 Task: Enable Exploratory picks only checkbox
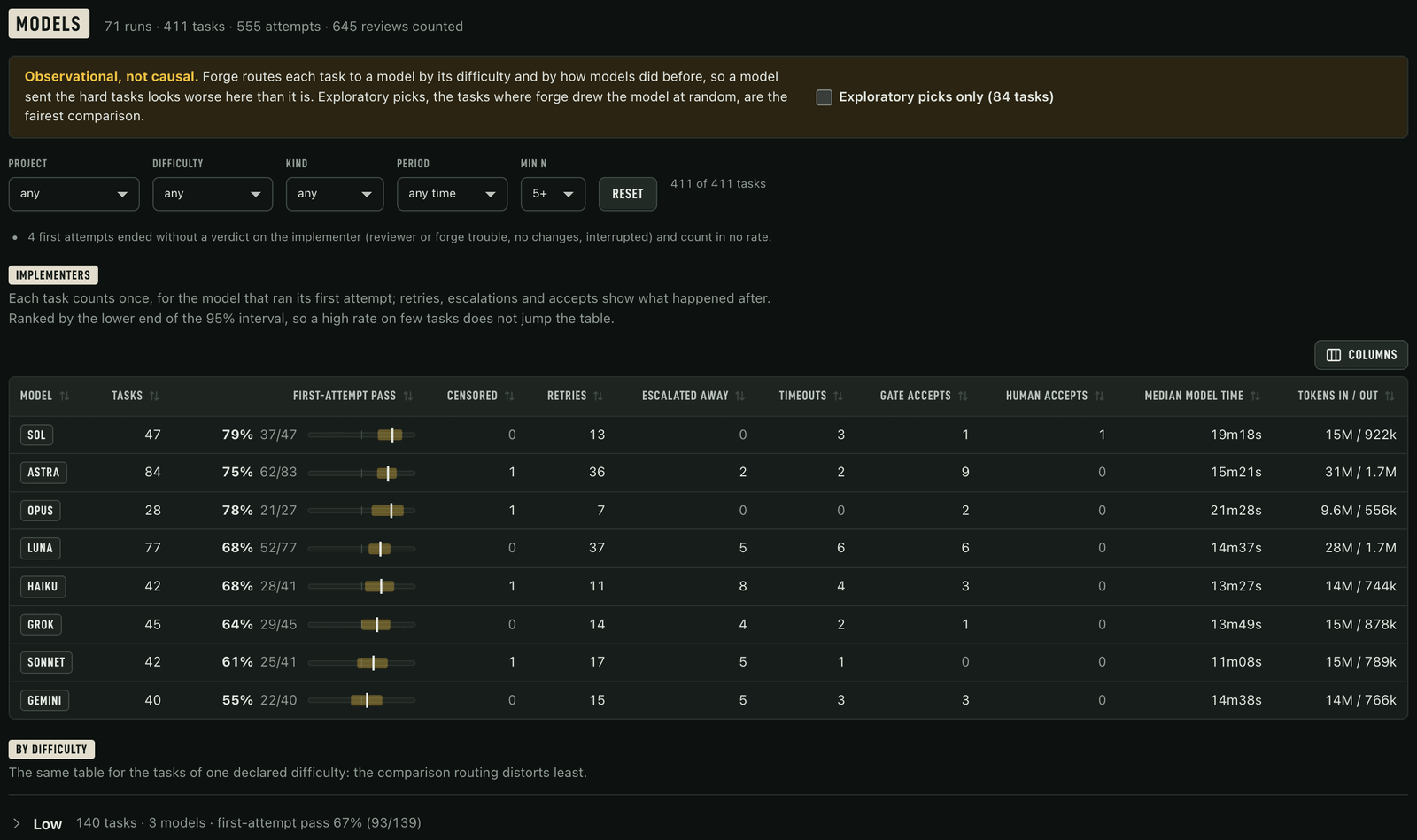pos(824,97)
